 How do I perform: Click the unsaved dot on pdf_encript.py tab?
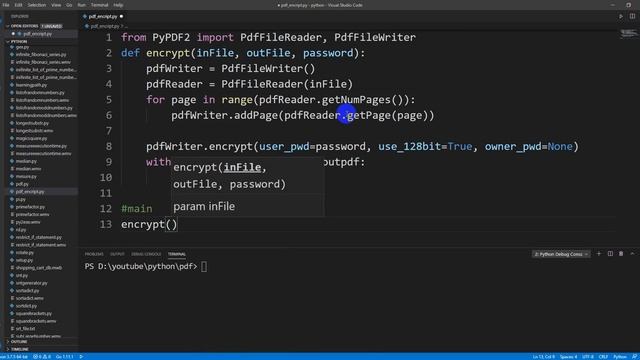pyautogui.click(x=121, y=16)
